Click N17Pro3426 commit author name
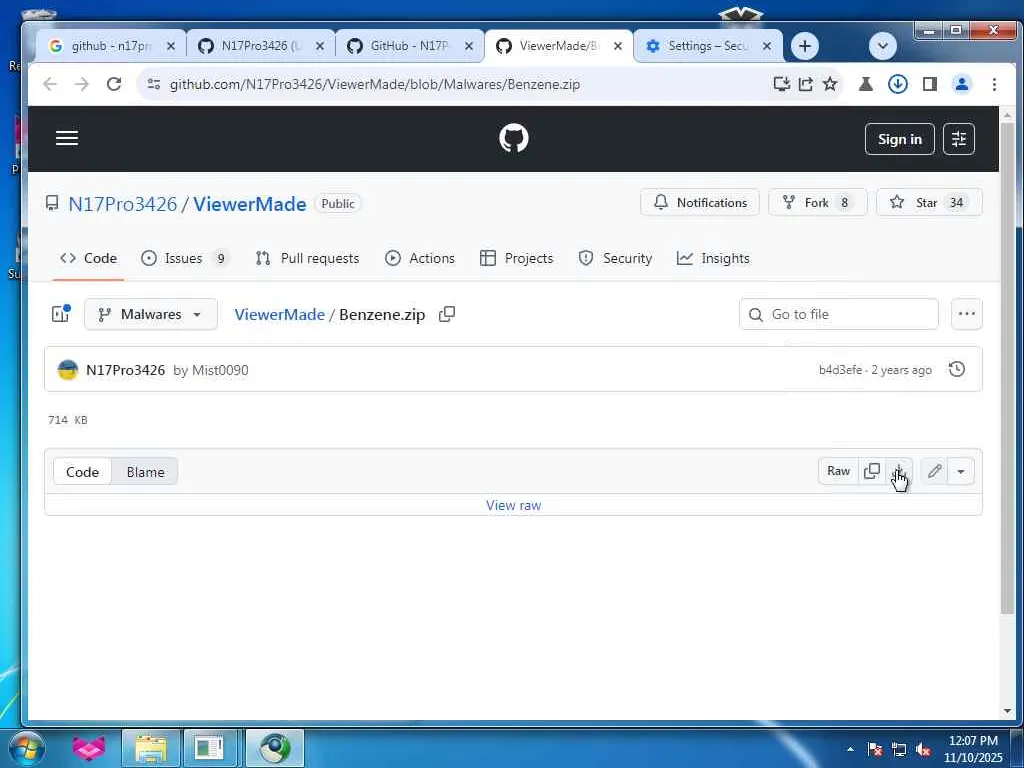This screenshot has height=768, width=1024. (125, 370)
